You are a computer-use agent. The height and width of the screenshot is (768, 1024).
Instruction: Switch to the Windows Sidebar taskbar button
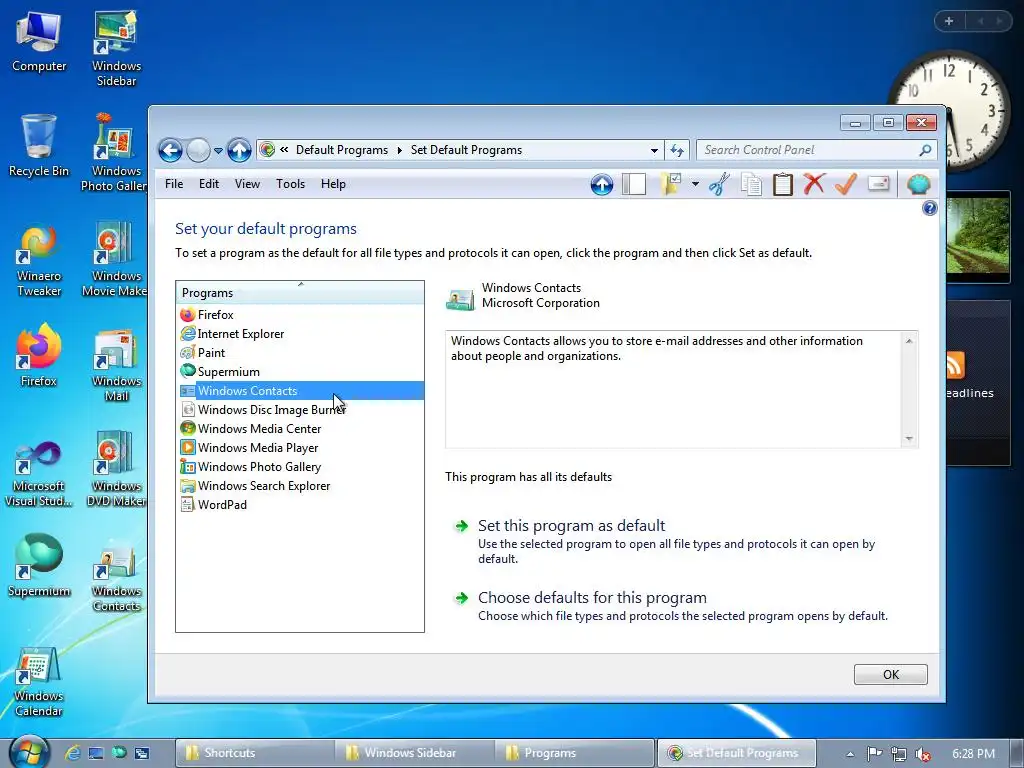[x=415, y=753]
